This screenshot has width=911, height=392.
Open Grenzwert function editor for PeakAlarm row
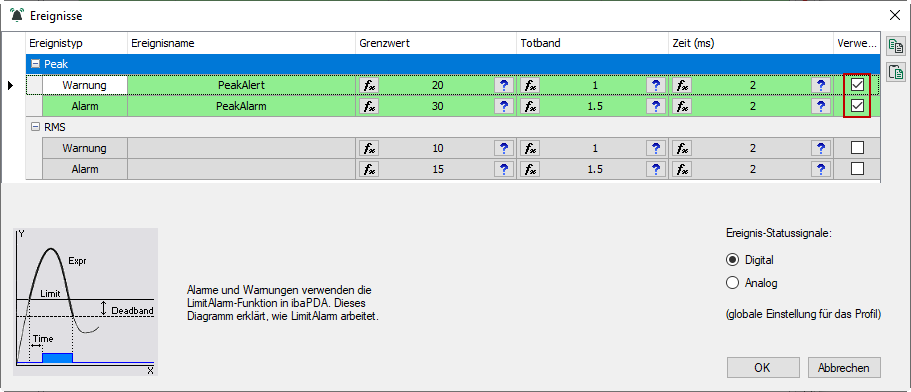click(x=369, y=106)
